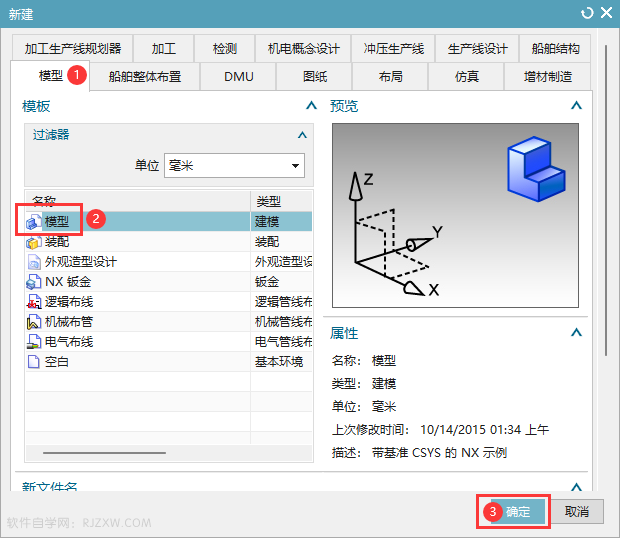Screen dimensions: 620x538
Task: Click the 基本环境 type cell
Action: tap(279, 362)
